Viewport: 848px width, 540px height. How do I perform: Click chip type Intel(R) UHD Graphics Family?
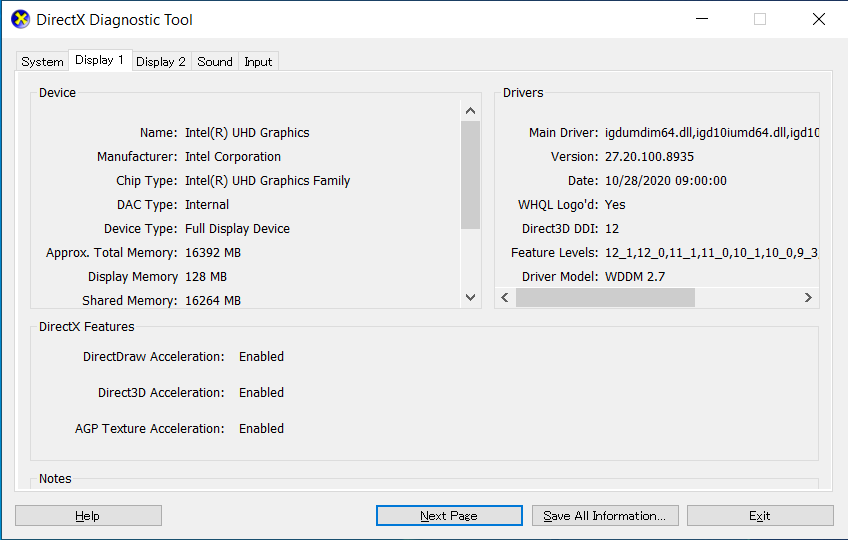tap(268, 181)
